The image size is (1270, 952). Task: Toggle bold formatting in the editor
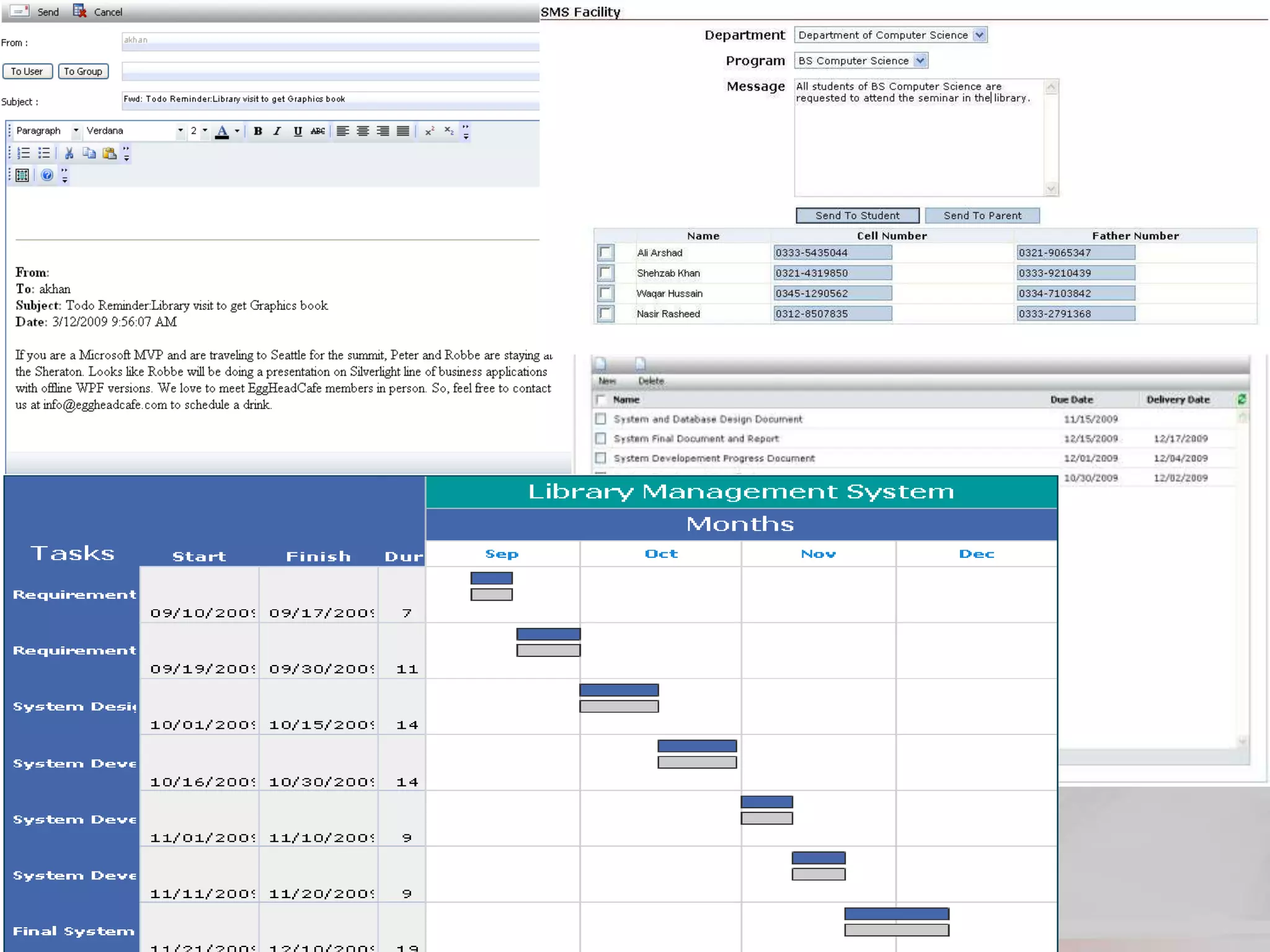click(258, 131)
